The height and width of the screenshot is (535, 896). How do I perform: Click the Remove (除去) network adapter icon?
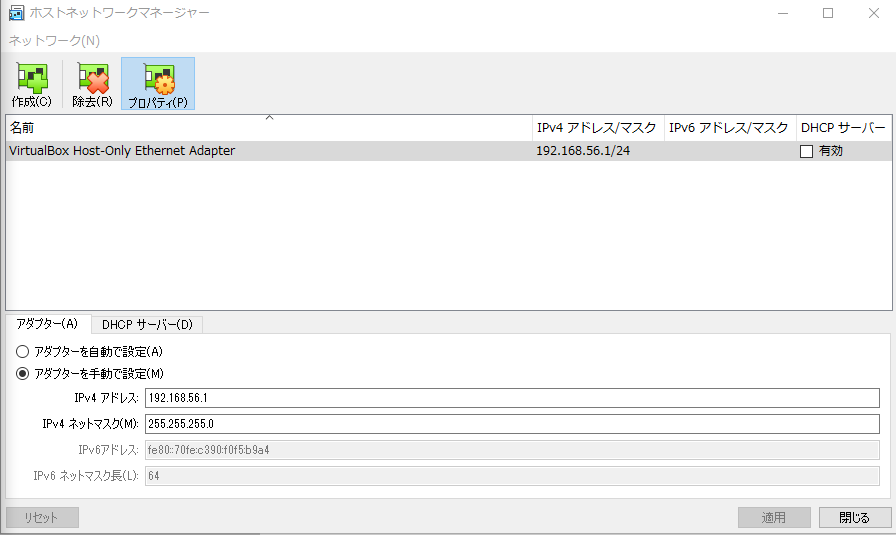93,84
